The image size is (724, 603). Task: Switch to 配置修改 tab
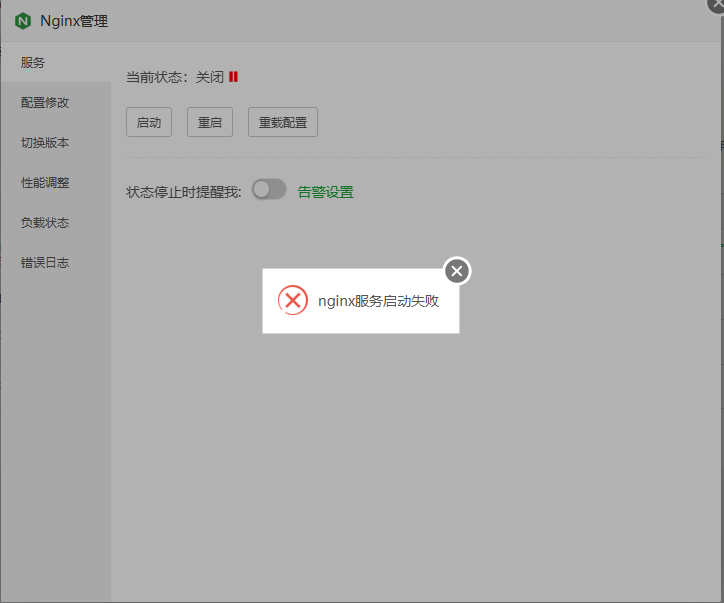56,103
